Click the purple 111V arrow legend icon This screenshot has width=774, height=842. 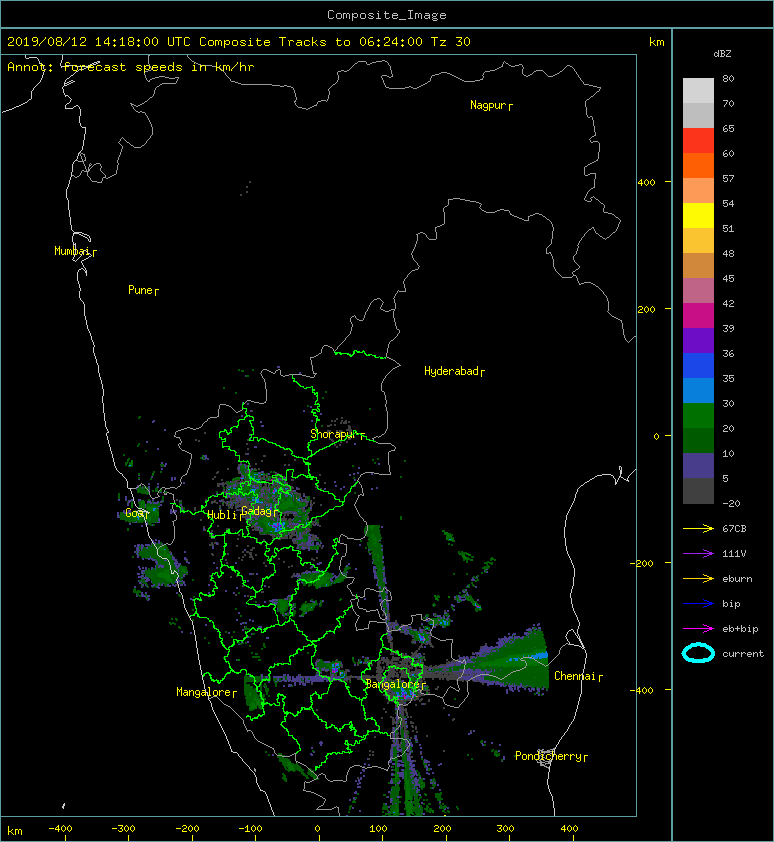pyautogui.click(x=698, y=554)
